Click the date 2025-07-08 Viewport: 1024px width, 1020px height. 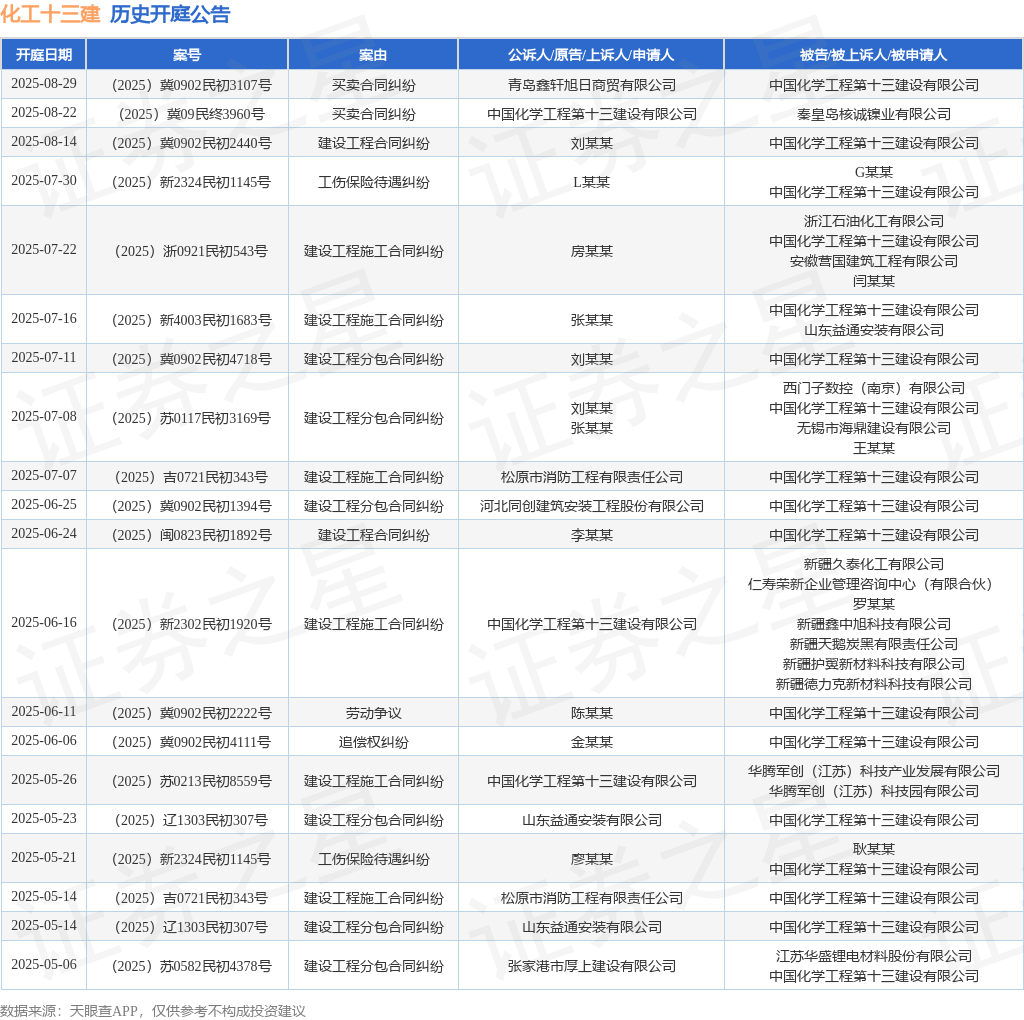[44, 417]
